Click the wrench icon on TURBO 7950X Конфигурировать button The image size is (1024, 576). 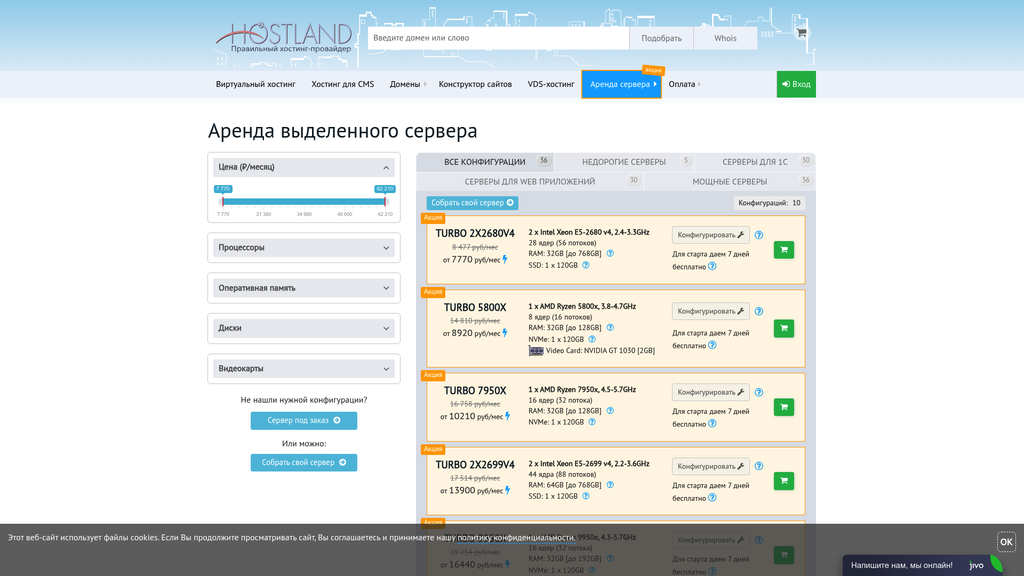(740, 392)
